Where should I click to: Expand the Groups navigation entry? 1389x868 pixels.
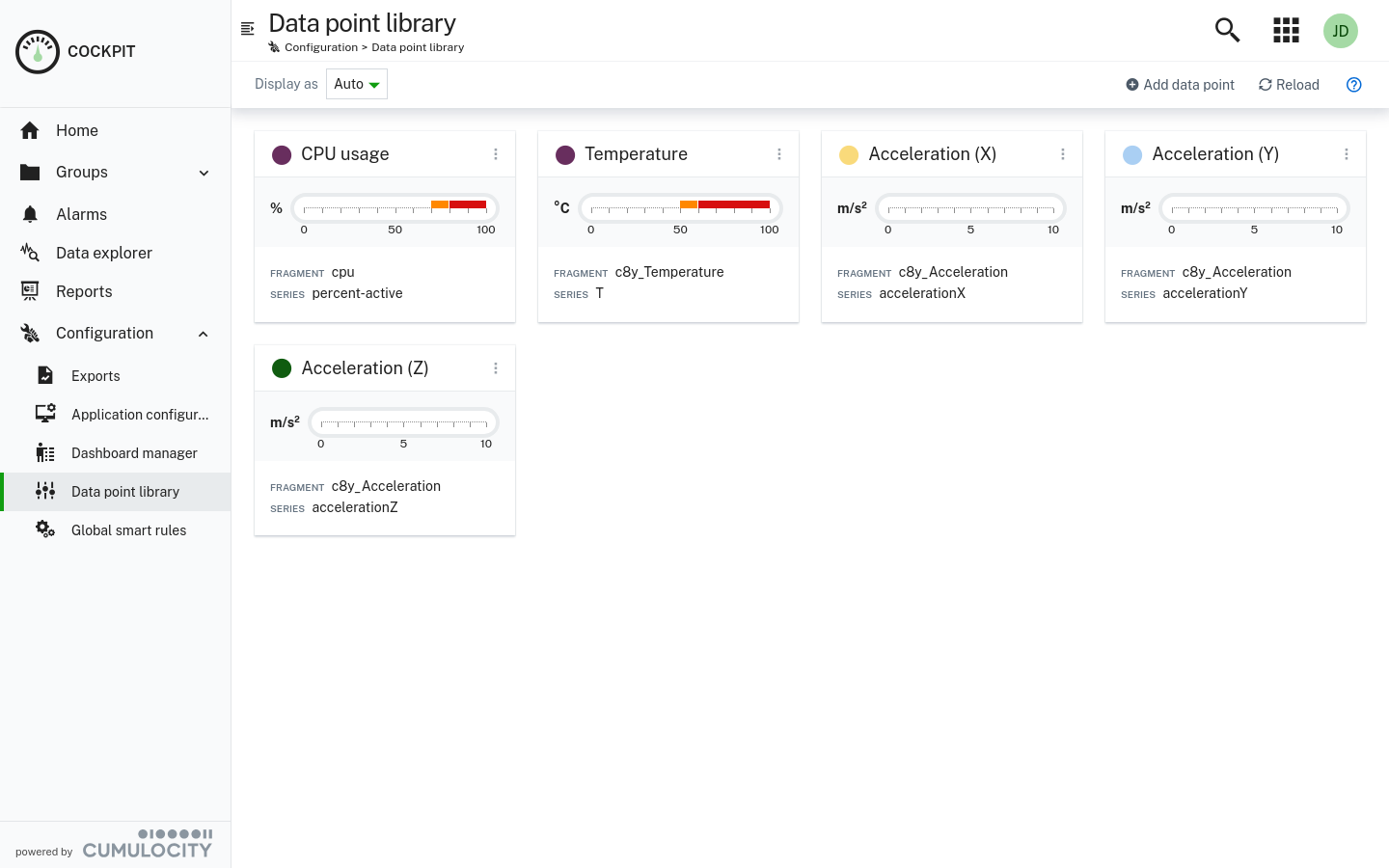(204, 173)
